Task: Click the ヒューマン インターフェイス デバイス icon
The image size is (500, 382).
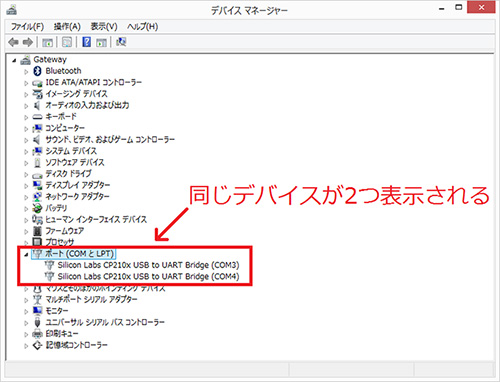Action: [37, 219]
